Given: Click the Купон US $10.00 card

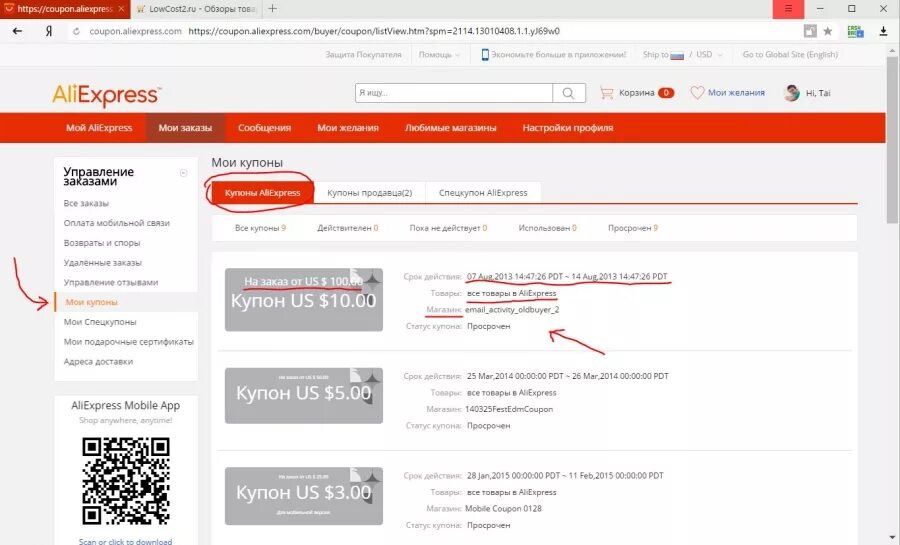Looking at the screenshot, I should point(304,299).
